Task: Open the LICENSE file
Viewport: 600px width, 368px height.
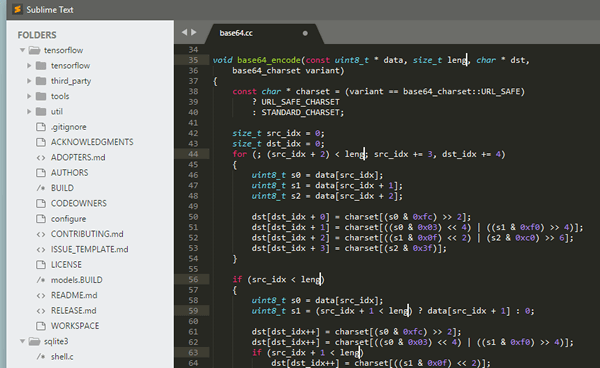Action: click(66, 264)
